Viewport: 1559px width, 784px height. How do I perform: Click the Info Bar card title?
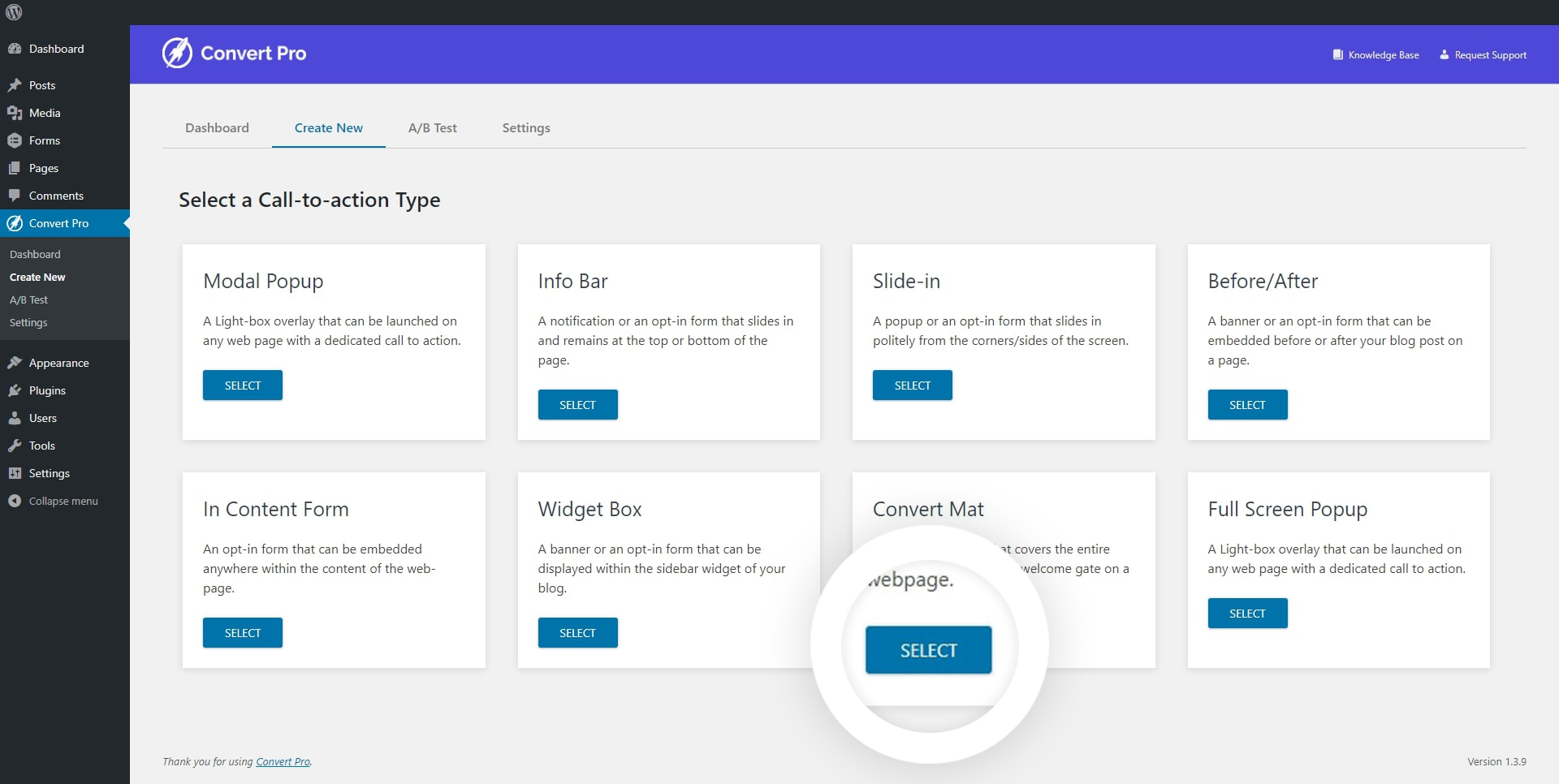pos(572,281)
